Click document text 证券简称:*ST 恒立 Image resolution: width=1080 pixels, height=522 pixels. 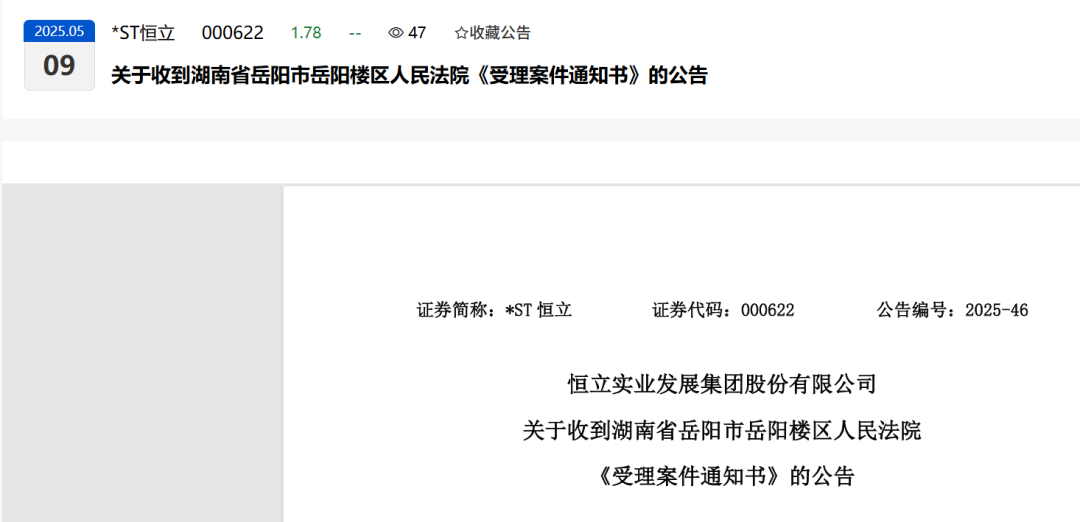point(495,311)
